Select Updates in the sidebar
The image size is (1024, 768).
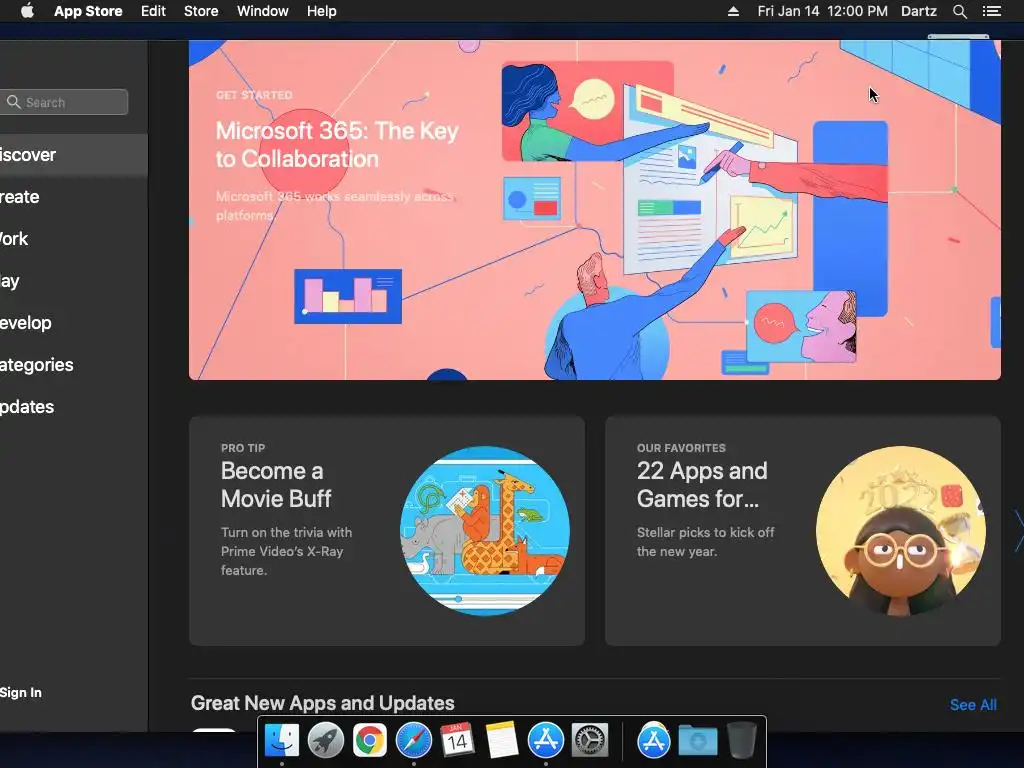click(74, 406)
